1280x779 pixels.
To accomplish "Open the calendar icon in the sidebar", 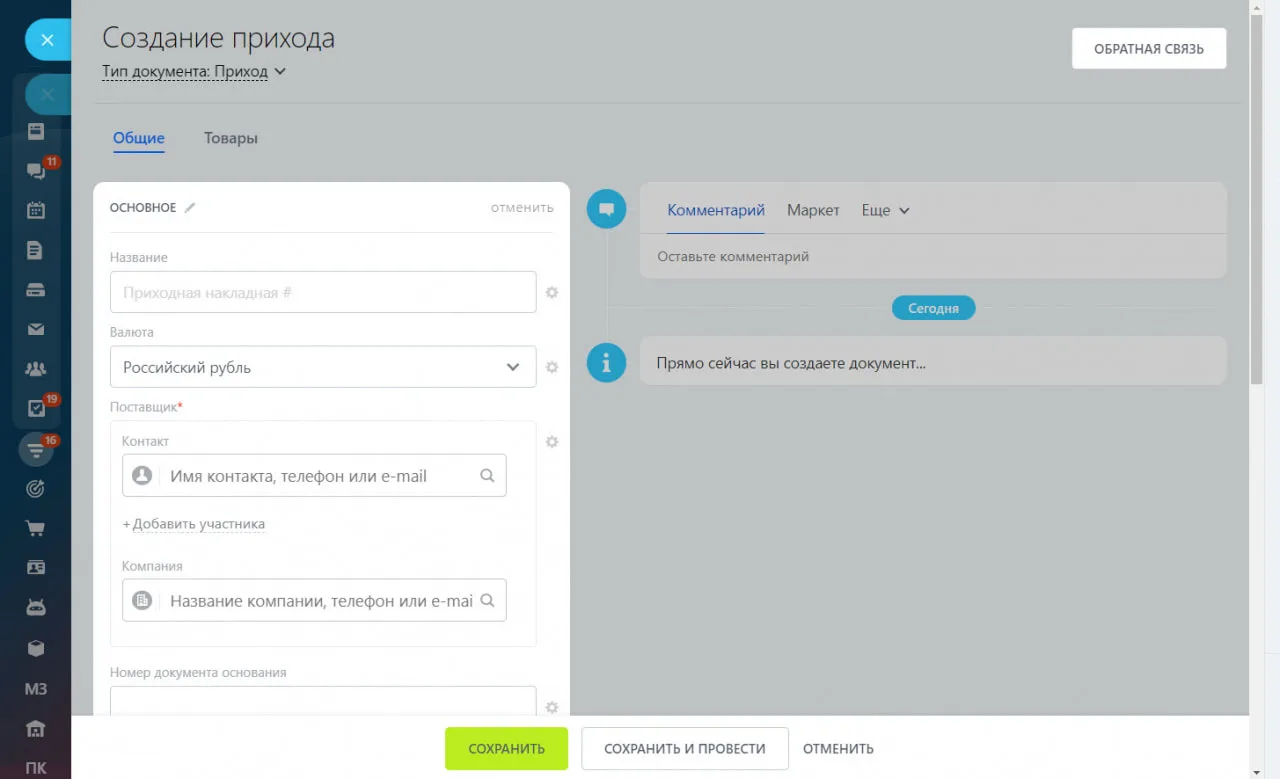I will [x=36, y=210].
